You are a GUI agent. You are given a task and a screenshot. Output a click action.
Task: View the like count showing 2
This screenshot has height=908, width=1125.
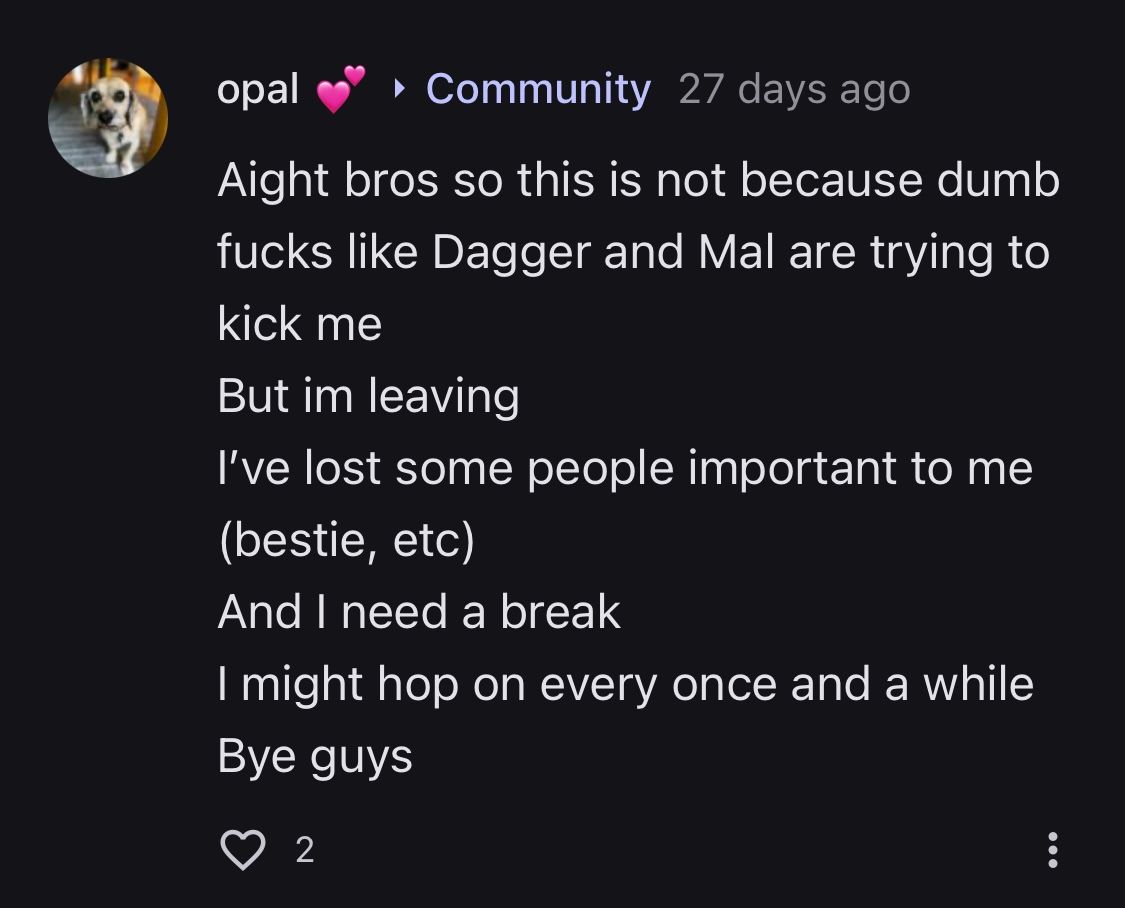coord(305,850)
